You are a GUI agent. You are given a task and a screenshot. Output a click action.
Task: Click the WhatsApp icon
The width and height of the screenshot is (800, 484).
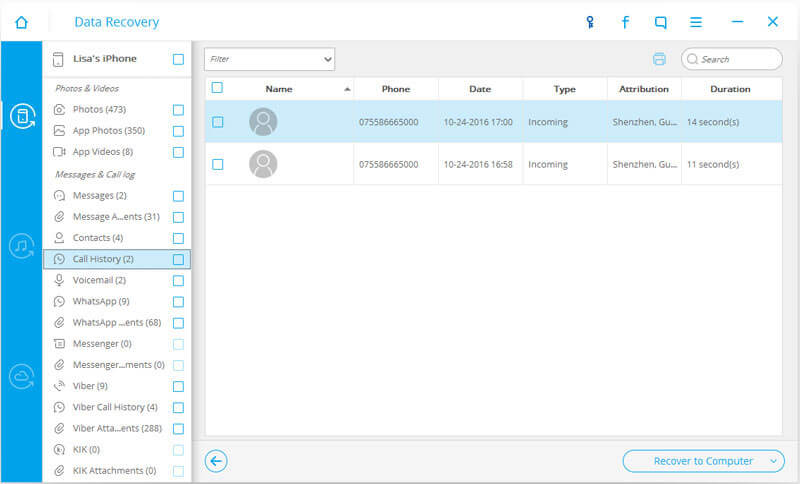click(x=59, y=301)
